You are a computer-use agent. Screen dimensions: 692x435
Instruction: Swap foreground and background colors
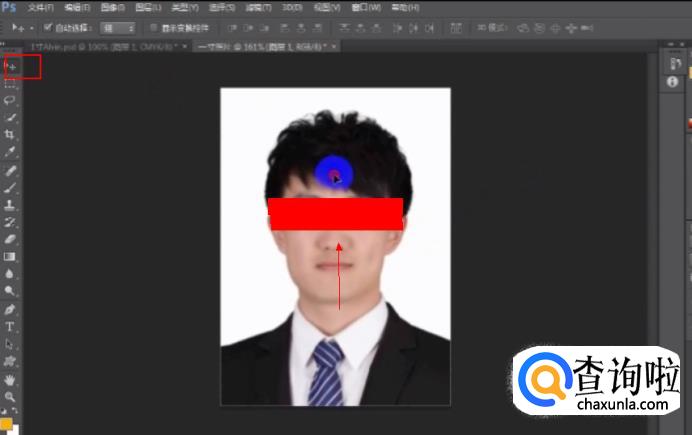coord(15,410)
